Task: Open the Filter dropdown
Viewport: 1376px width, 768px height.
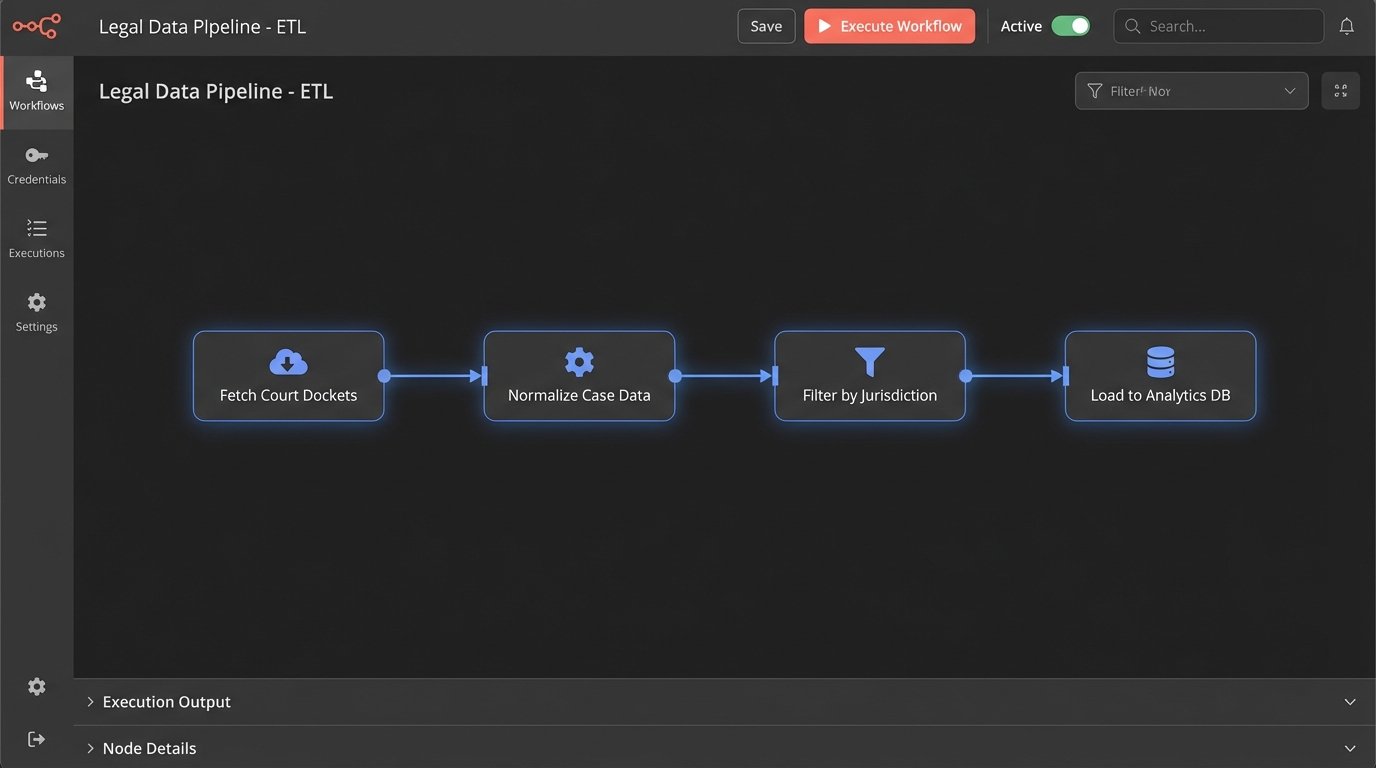Action: (1191, 91)
